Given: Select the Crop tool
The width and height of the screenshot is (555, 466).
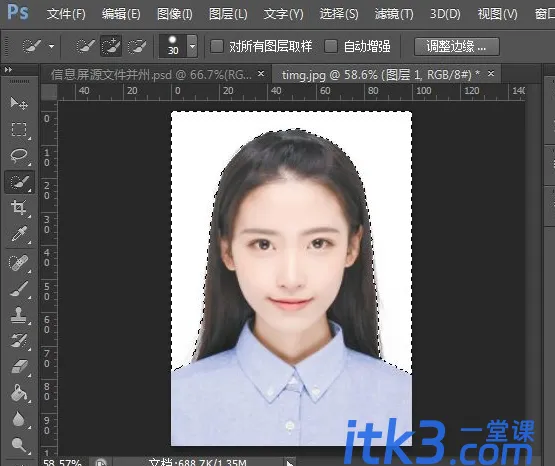Looking at the screenshot, I should (19, 208).
